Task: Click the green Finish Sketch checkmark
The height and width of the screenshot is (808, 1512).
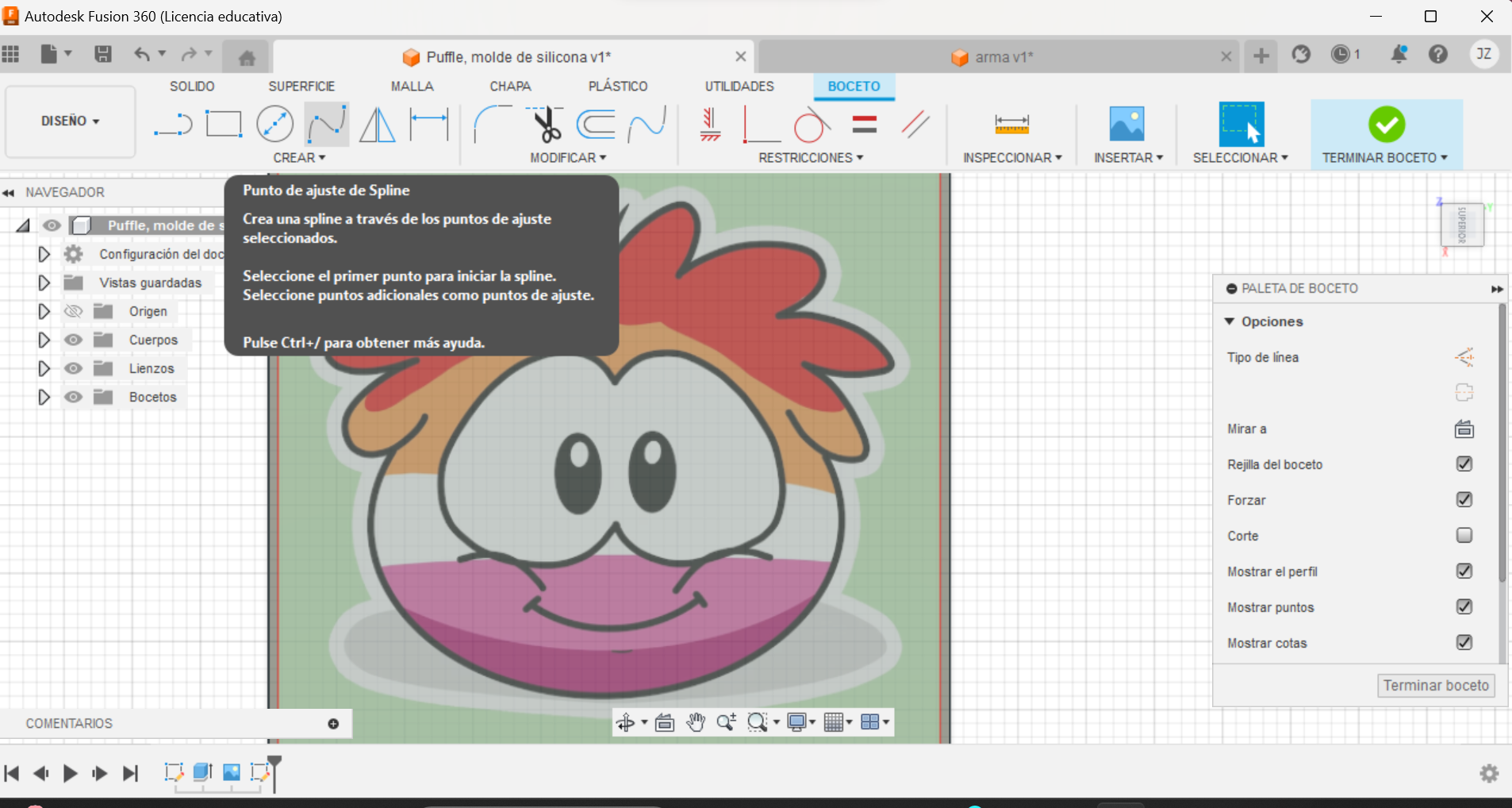Action: point(1387,125)
